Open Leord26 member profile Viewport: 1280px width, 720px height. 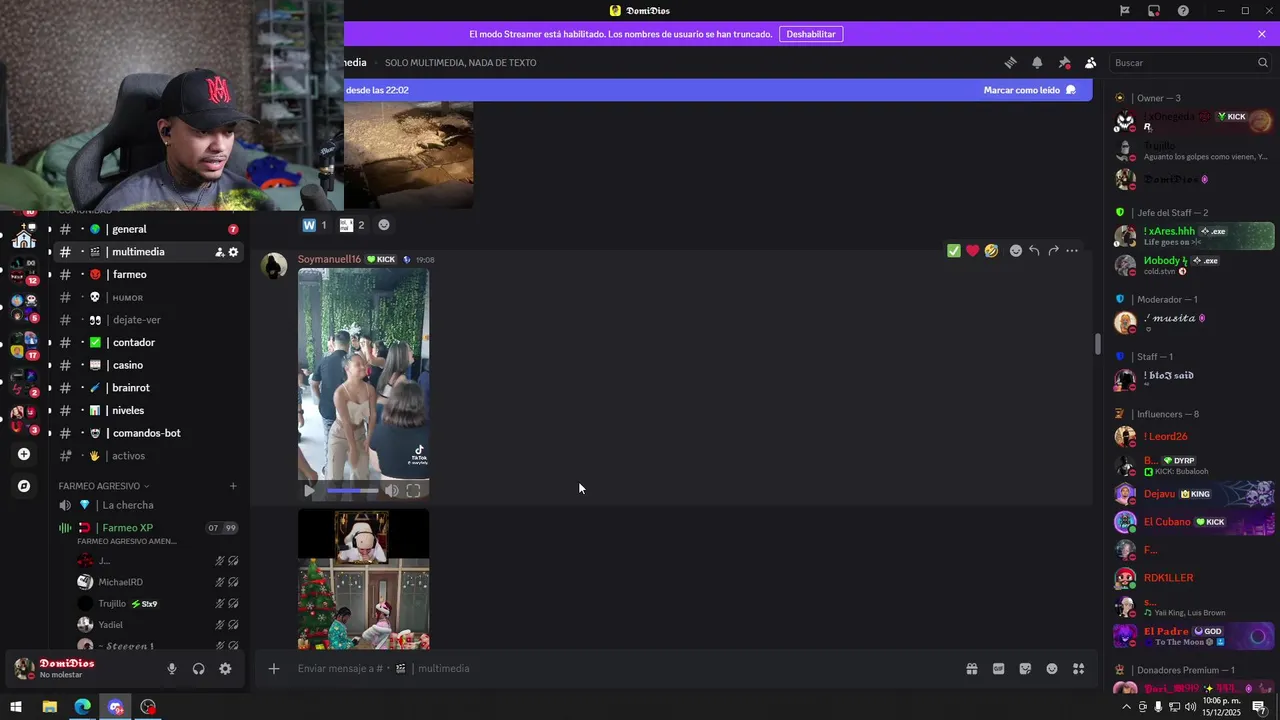pos(1193,436)
